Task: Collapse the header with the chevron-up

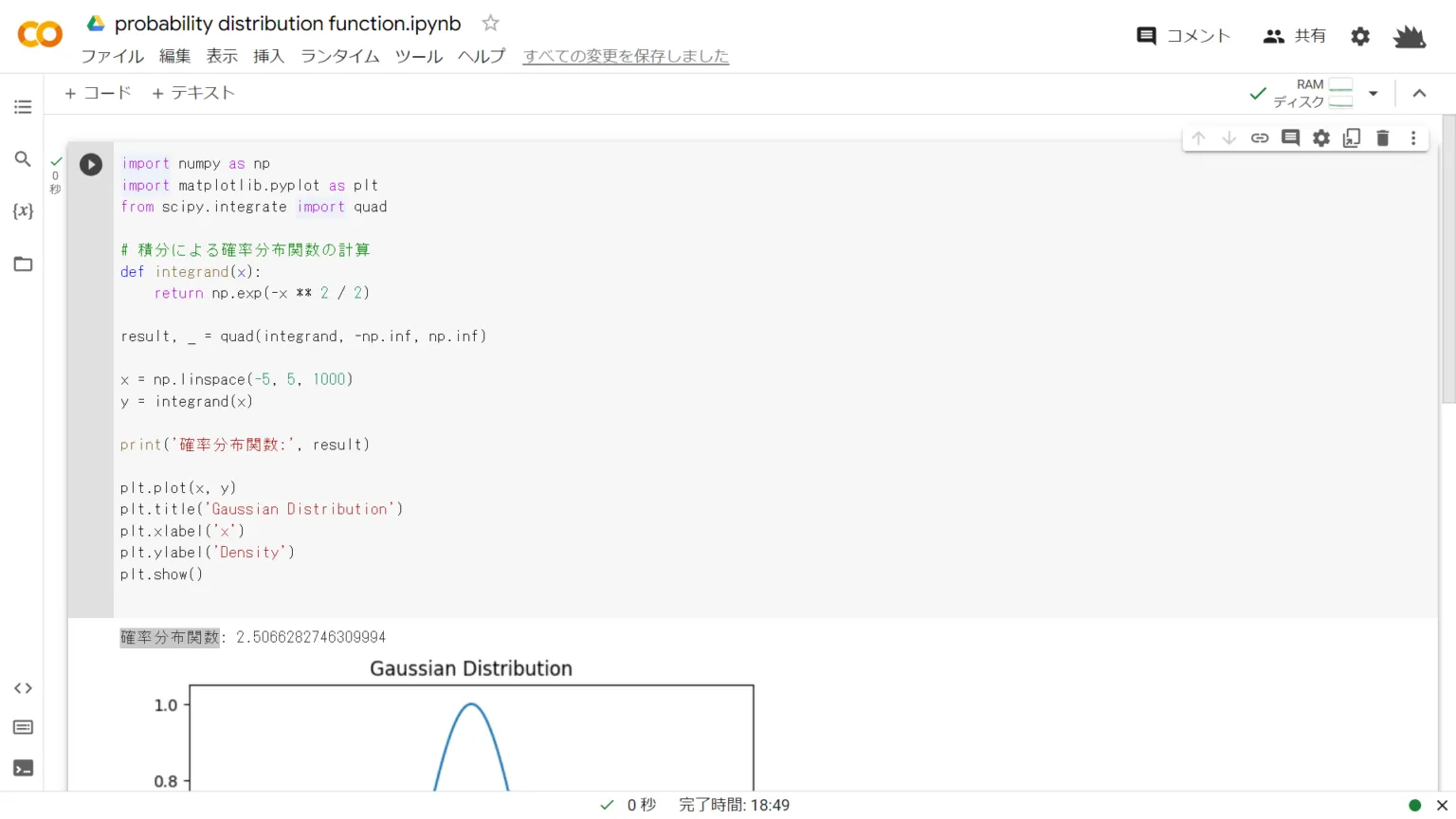Action: [x=1419, y=93]
